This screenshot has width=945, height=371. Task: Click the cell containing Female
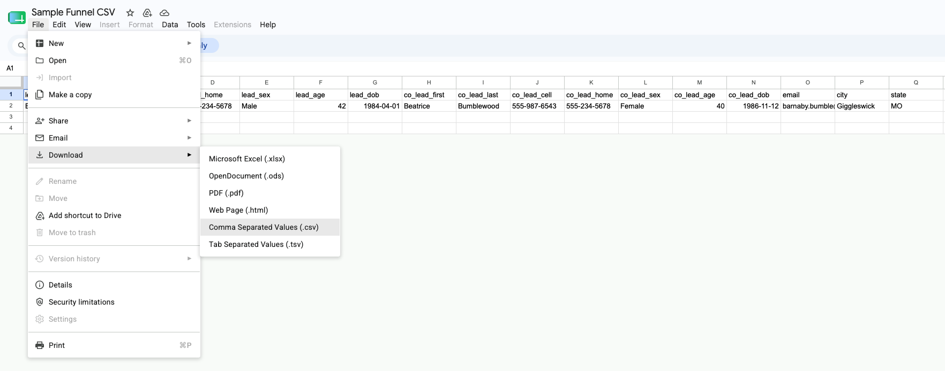[645, 106]
